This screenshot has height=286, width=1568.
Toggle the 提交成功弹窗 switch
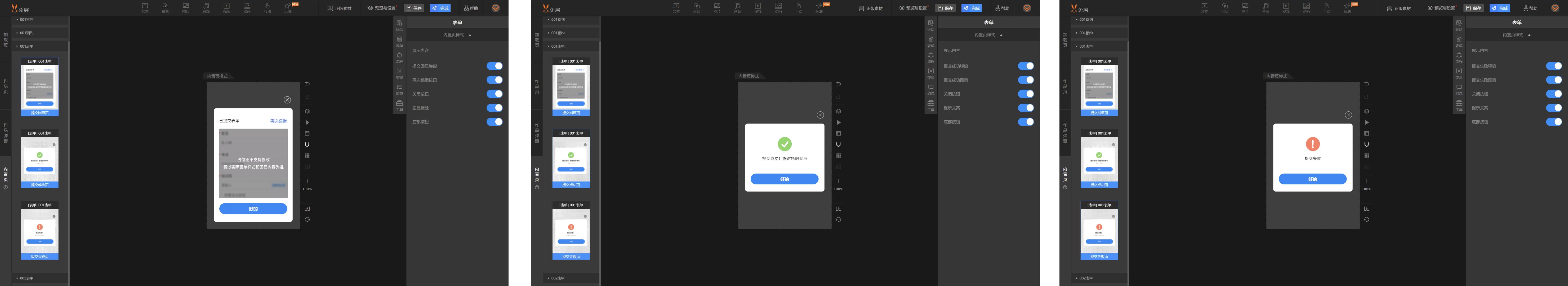coord(1026,66)
